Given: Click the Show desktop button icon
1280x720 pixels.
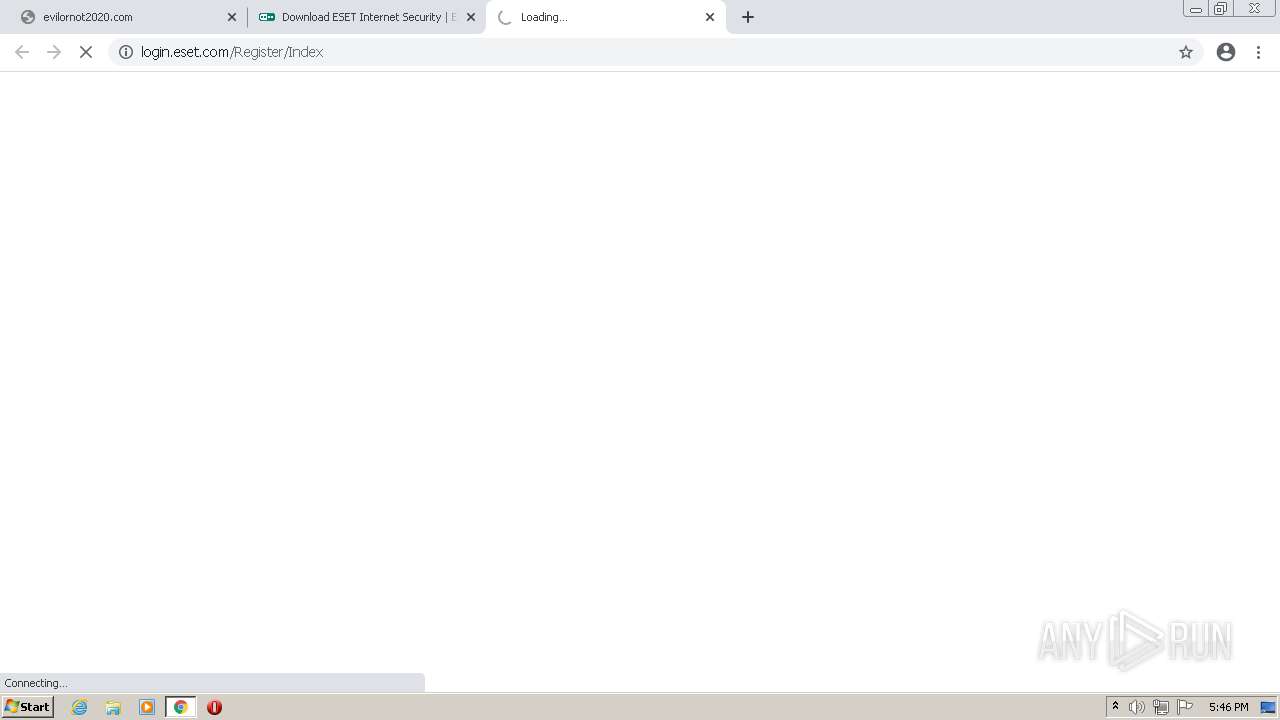Looking at the screenshot, I should pos(1268,707).
